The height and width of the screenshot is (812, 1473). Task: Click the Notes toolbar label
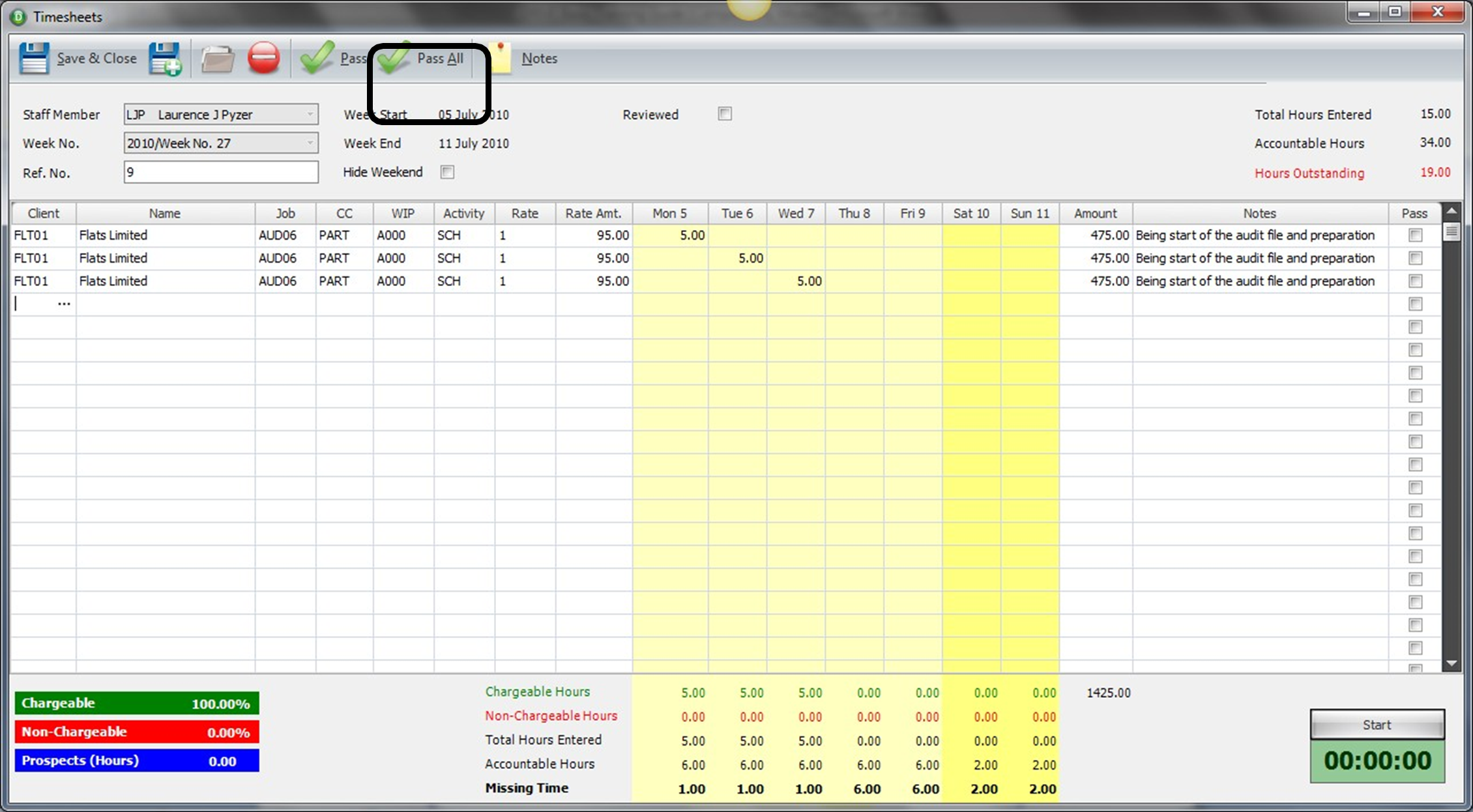coord(540,58)
